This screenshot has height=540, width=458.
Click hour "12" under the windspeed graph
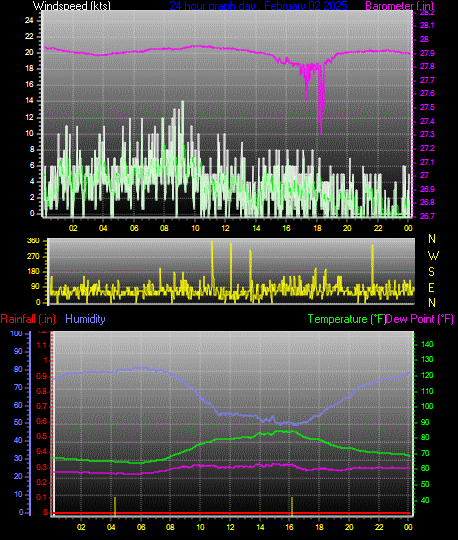(x=225, y=228)
